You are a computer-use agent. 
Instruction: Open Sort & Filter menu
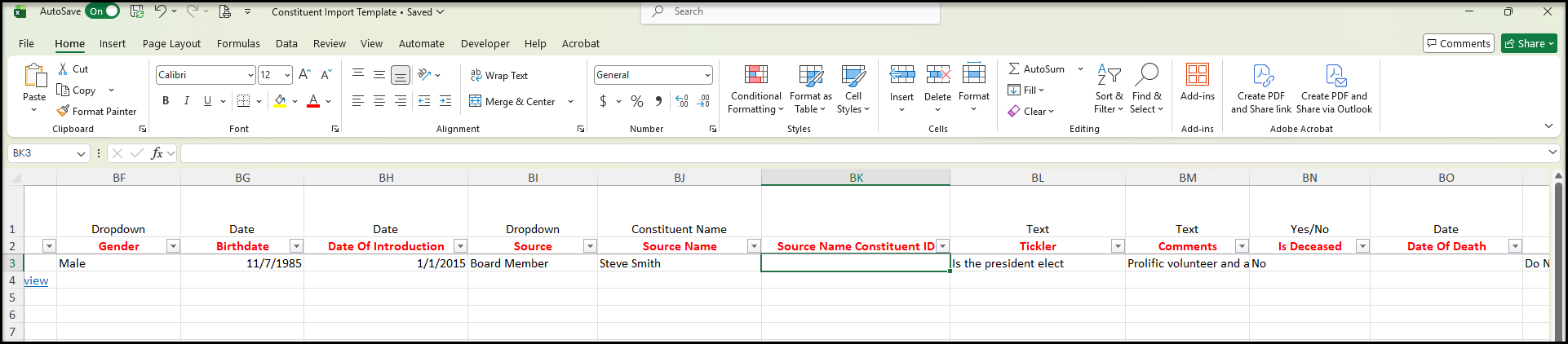tap(1109, 88)
